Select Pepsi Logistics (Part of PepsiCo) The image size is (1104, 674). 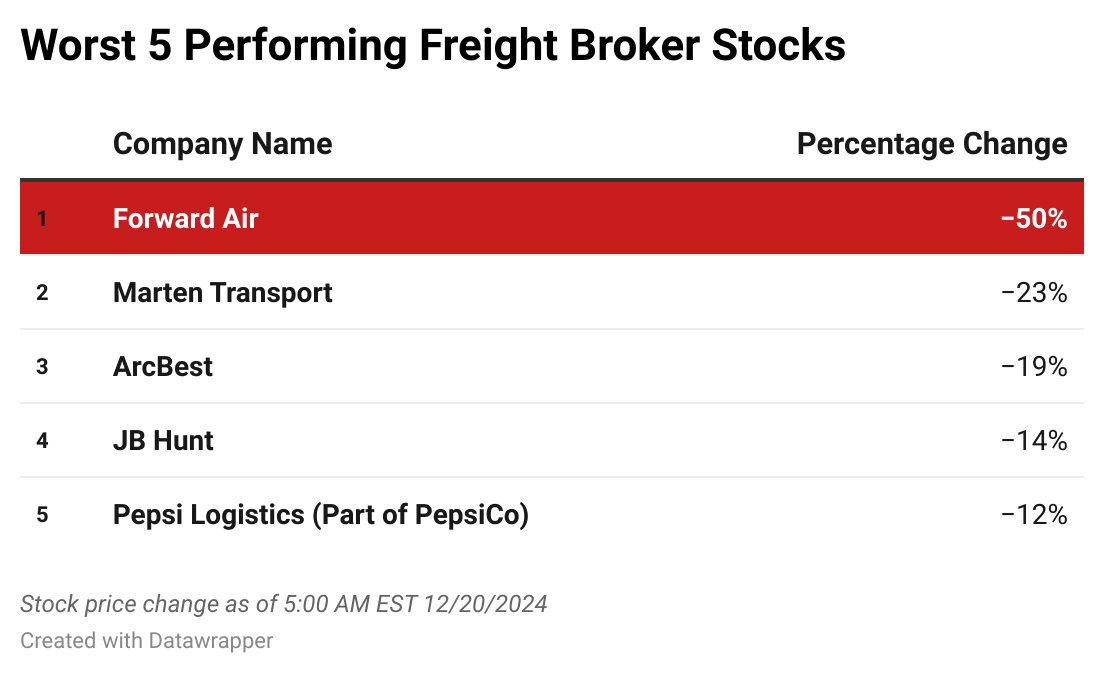coord(320,514)
